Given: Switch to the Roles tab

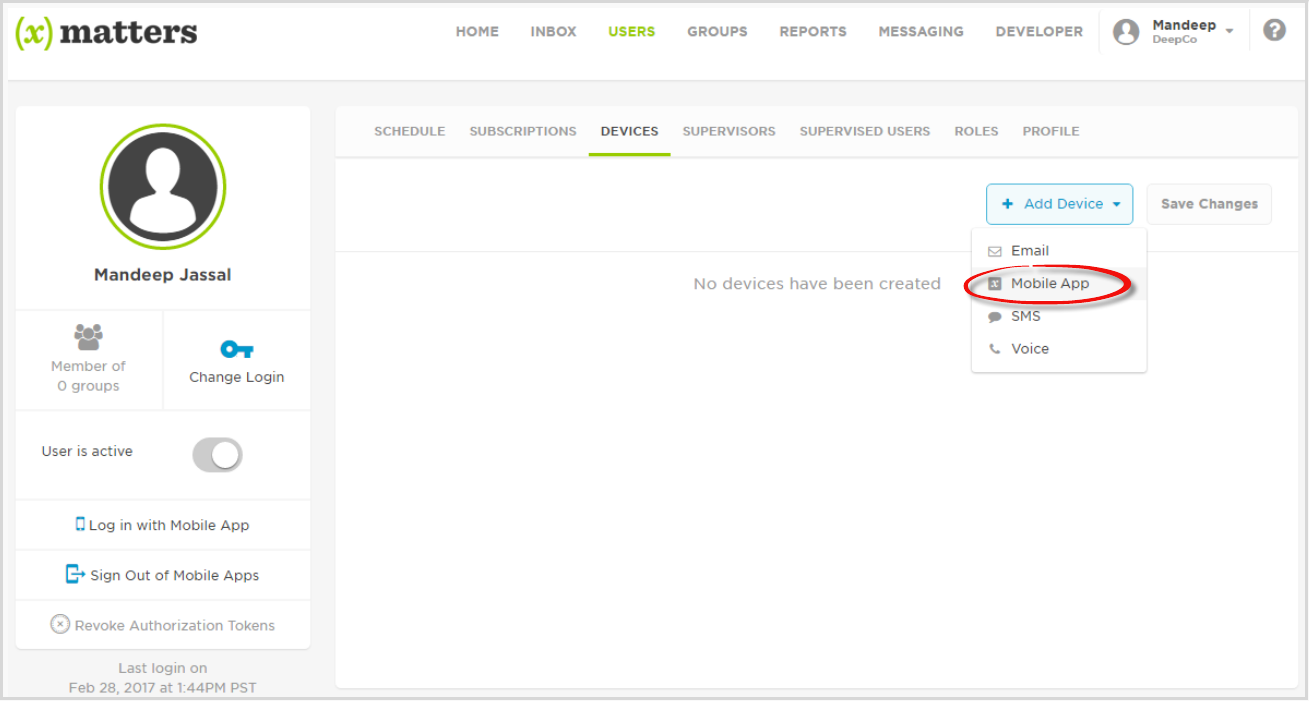Looking at the screenshot, I should pos(977,131).
